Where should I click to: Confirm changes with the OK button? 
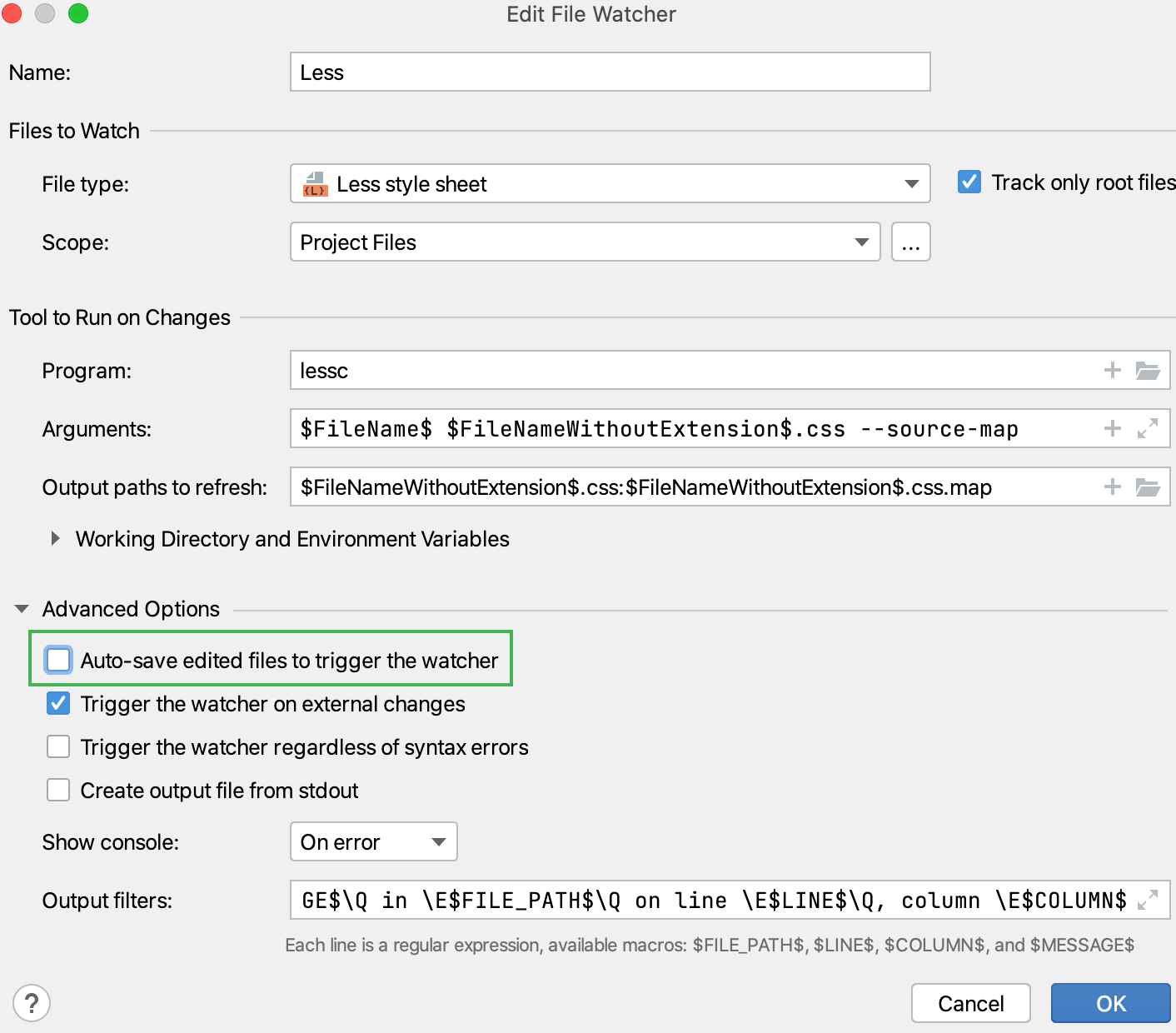tap(1111, 1003)
